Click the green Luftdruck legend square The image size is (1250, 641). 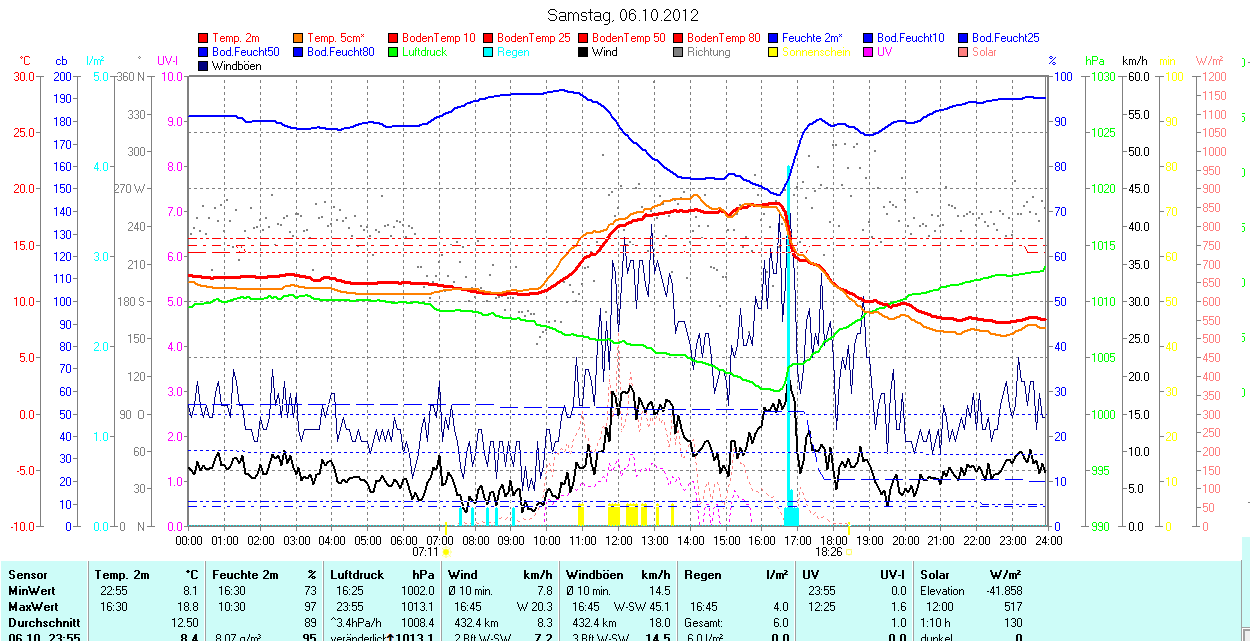[x=394, y=52]
